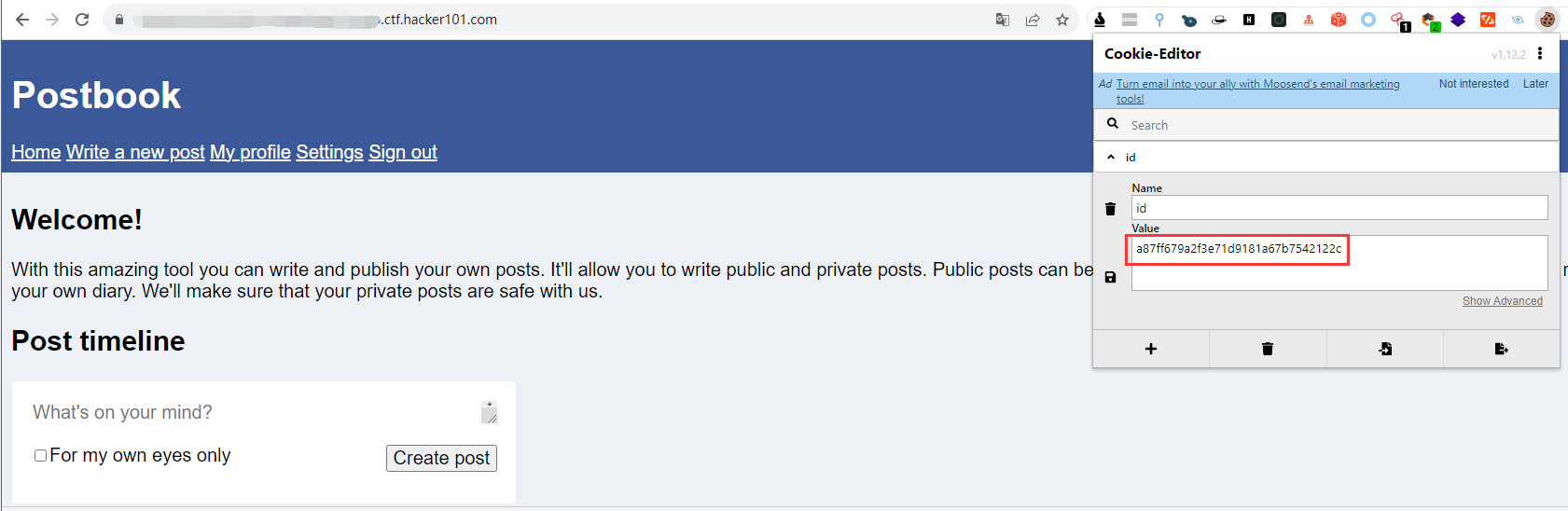Image resolution: width=1568 pixels, height=511 pixels.
Task: Toggle For my own eyes only checkbox
Action: pos(40,455)
